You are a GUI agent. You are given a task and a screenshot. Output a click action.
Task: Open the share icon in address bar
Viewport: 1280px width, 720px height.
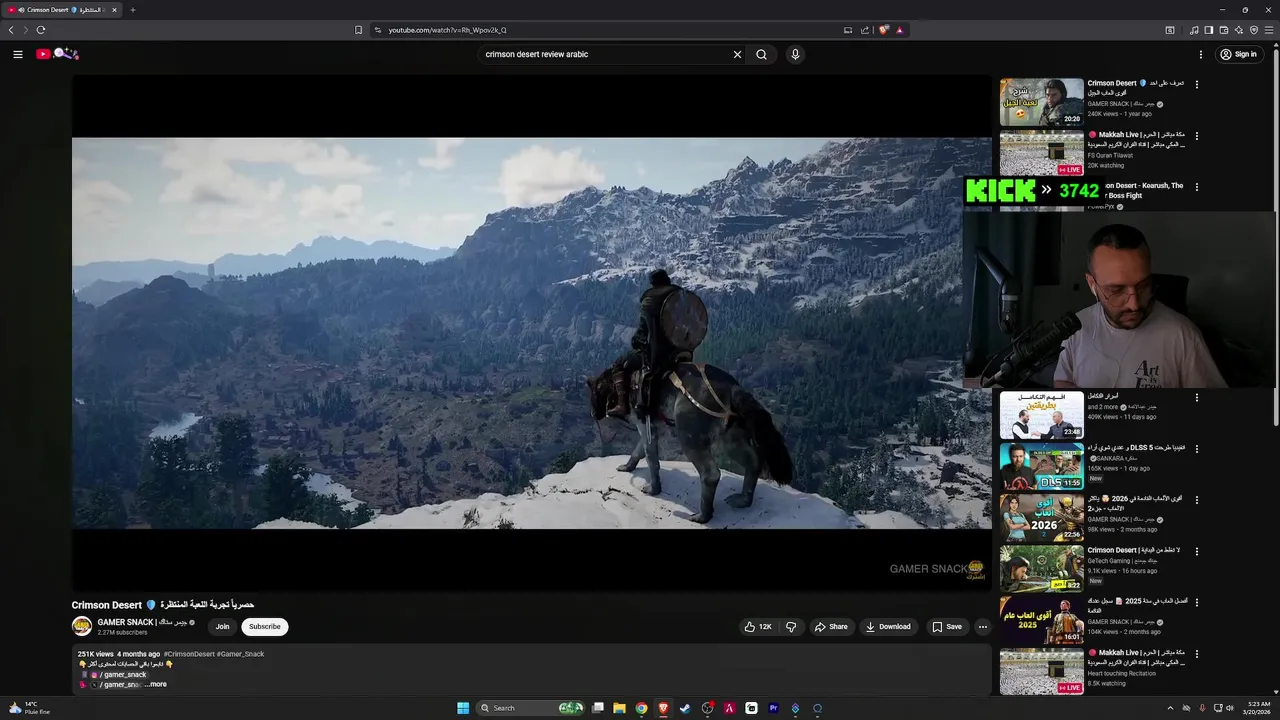tap(865, 30)
